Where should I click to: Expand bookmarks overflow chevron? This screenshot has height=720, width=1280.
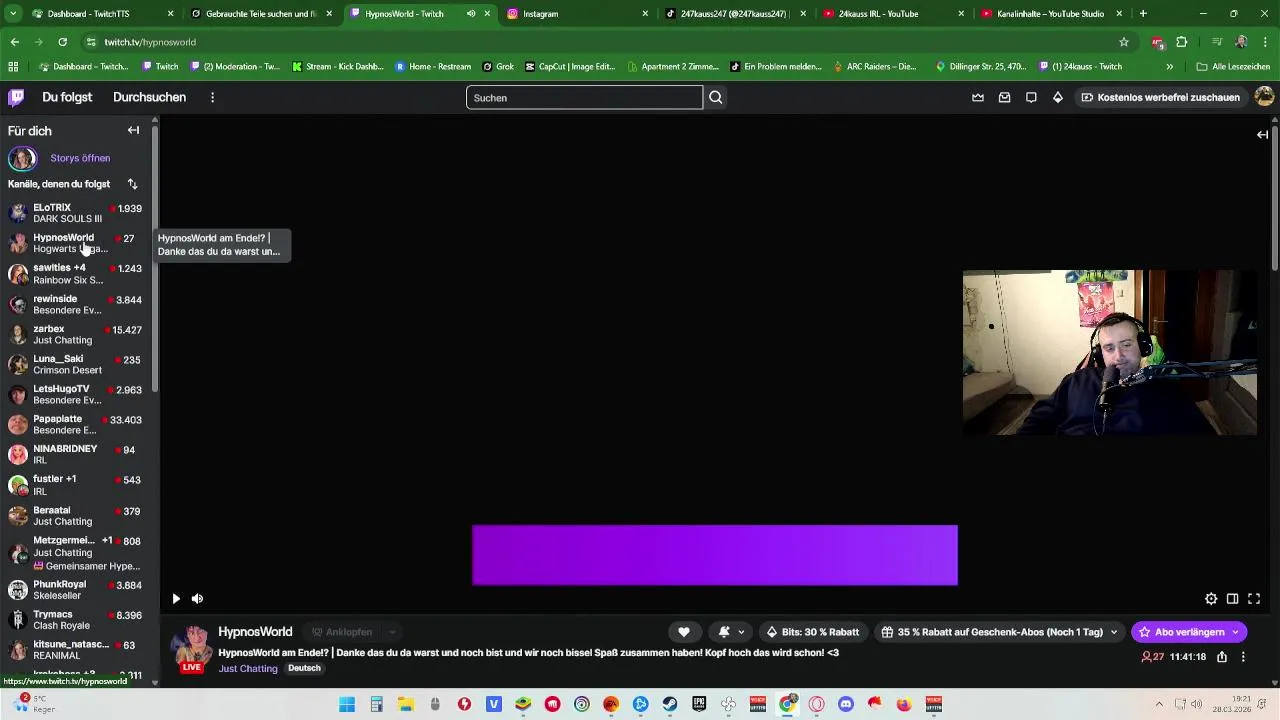point(1169,67)
